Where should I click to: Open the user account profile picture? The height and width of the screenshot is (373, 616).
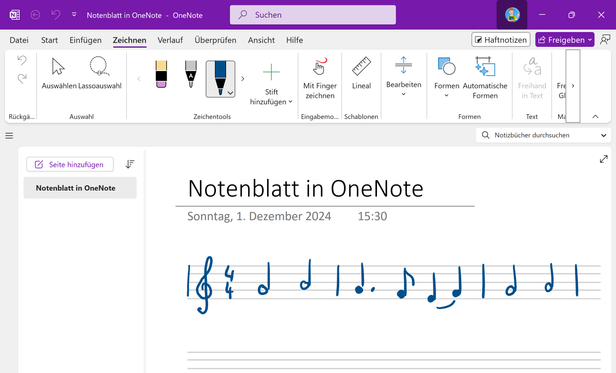coord(512,15)
